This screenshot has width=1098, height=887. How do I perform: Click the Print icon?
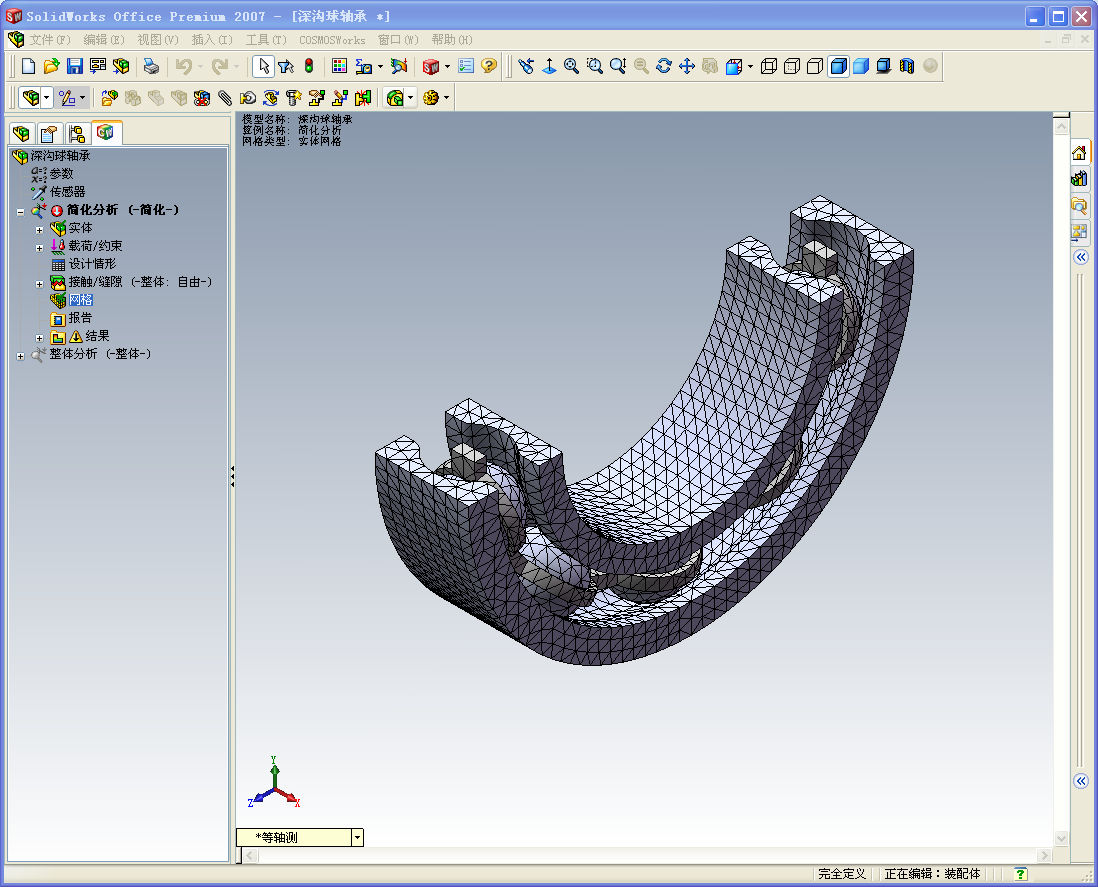151,67
